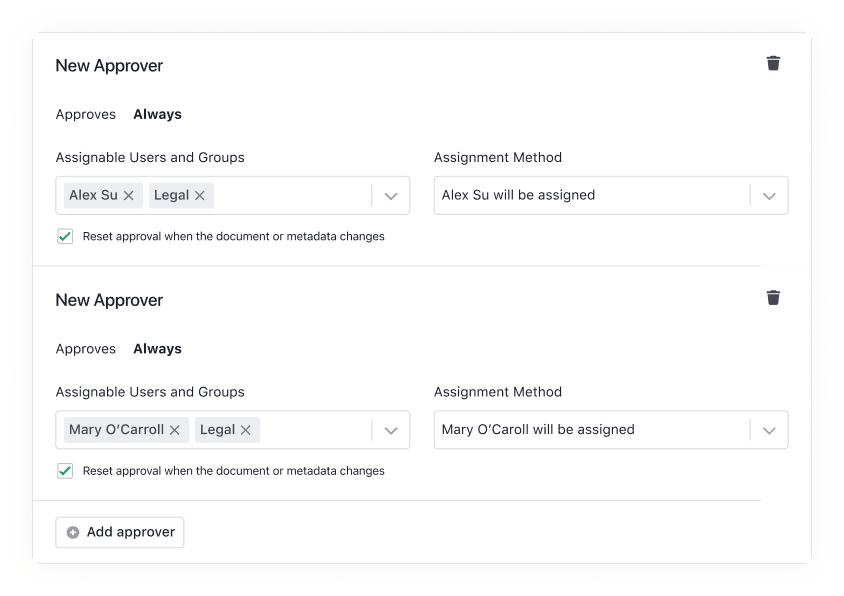Expand the 'Mary O'Caroll will be assigned' dropdown
The width and height of the screenshot is (844, 596).
coord(769,429)
